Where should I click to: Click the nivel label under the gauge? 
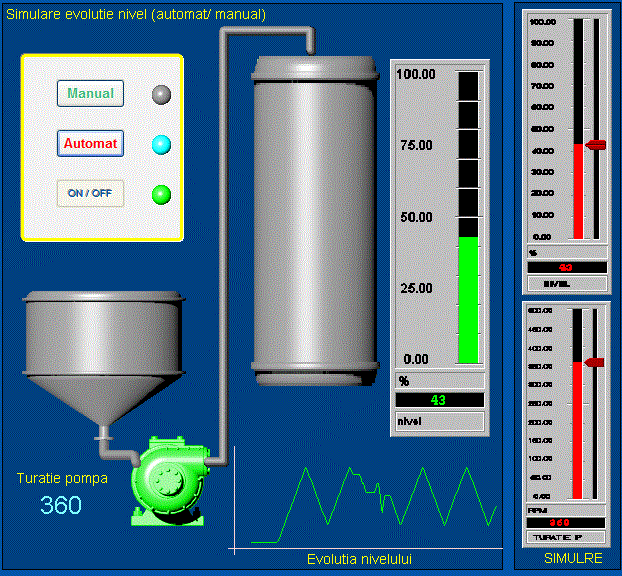point(439,422)
